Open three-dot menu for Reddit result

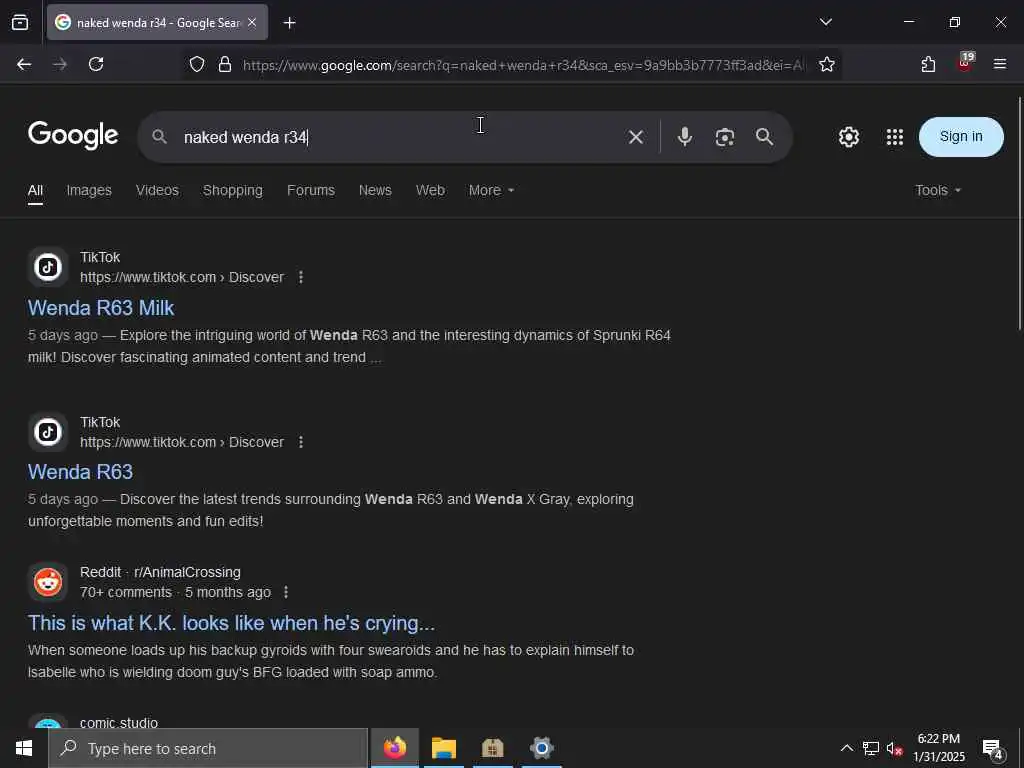[x=285, y=592]
